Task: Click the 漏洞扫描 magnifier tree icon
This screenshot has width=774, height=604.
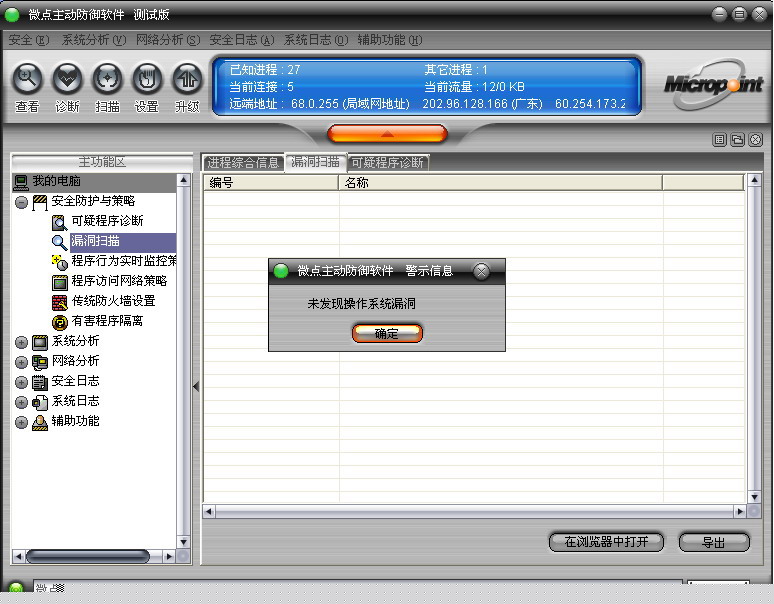Action: pyautogui.click(x=59, y=242)
